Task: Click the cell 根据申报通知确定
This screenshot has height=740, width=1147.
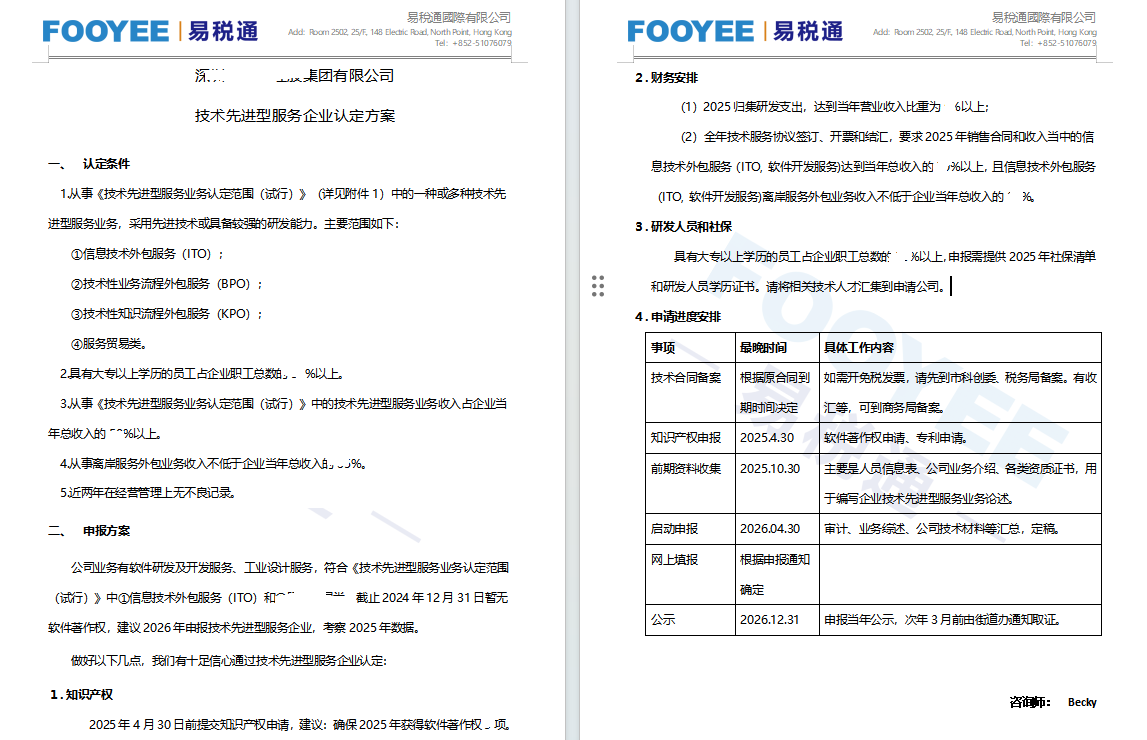Action: coord(775,574)
